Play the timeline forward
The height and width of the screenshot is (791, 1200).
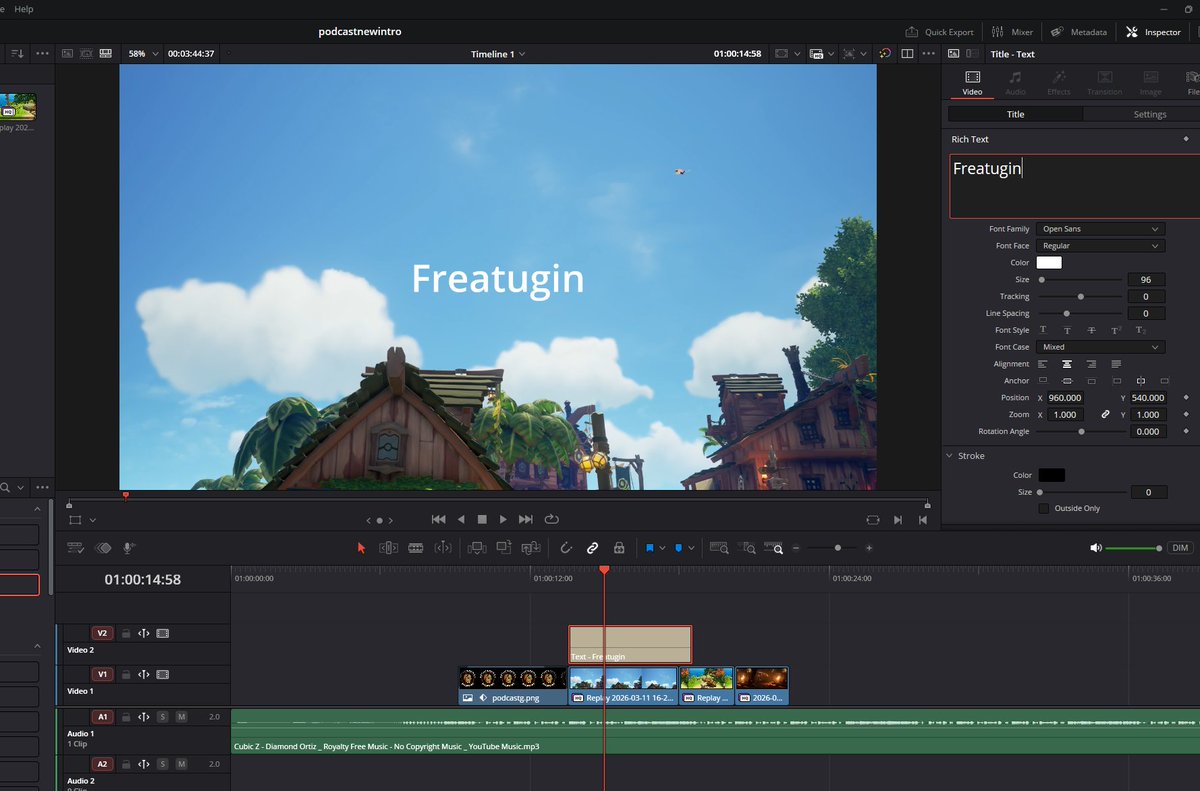[503, 520]
